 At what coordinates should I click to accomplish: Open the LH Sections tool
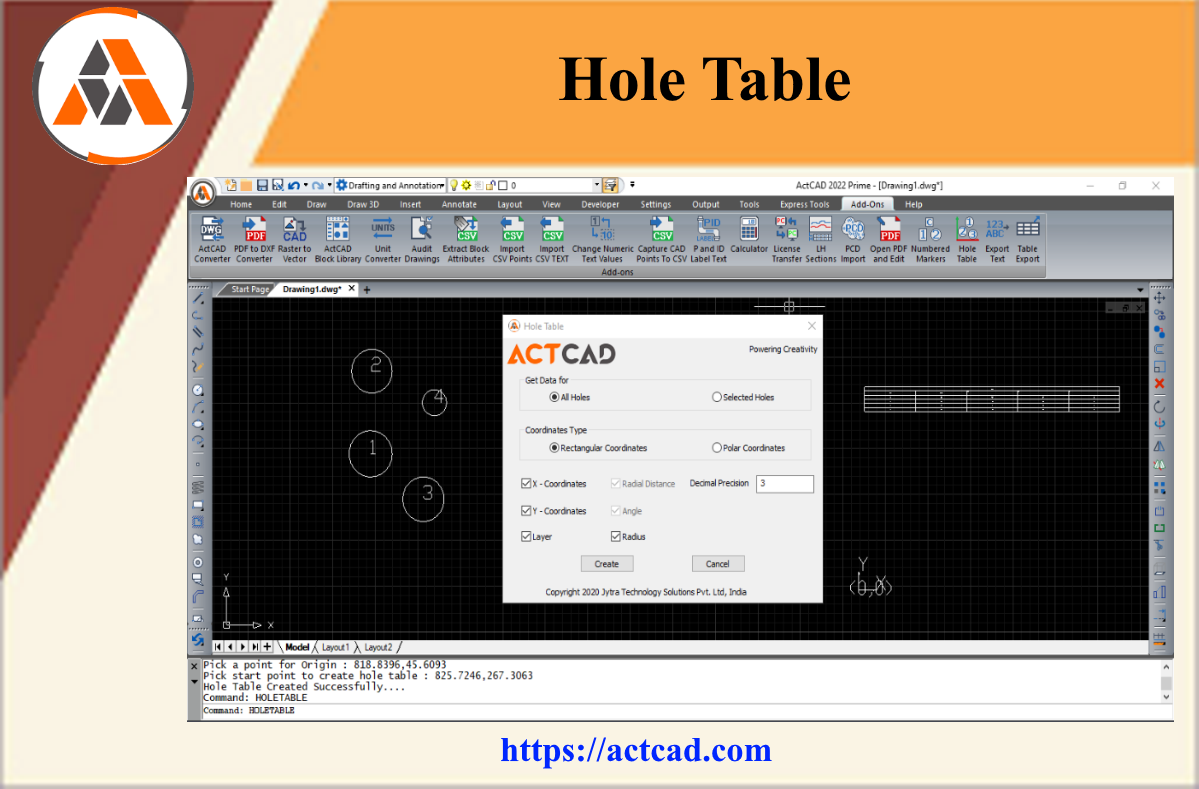(x=820, y=240)
